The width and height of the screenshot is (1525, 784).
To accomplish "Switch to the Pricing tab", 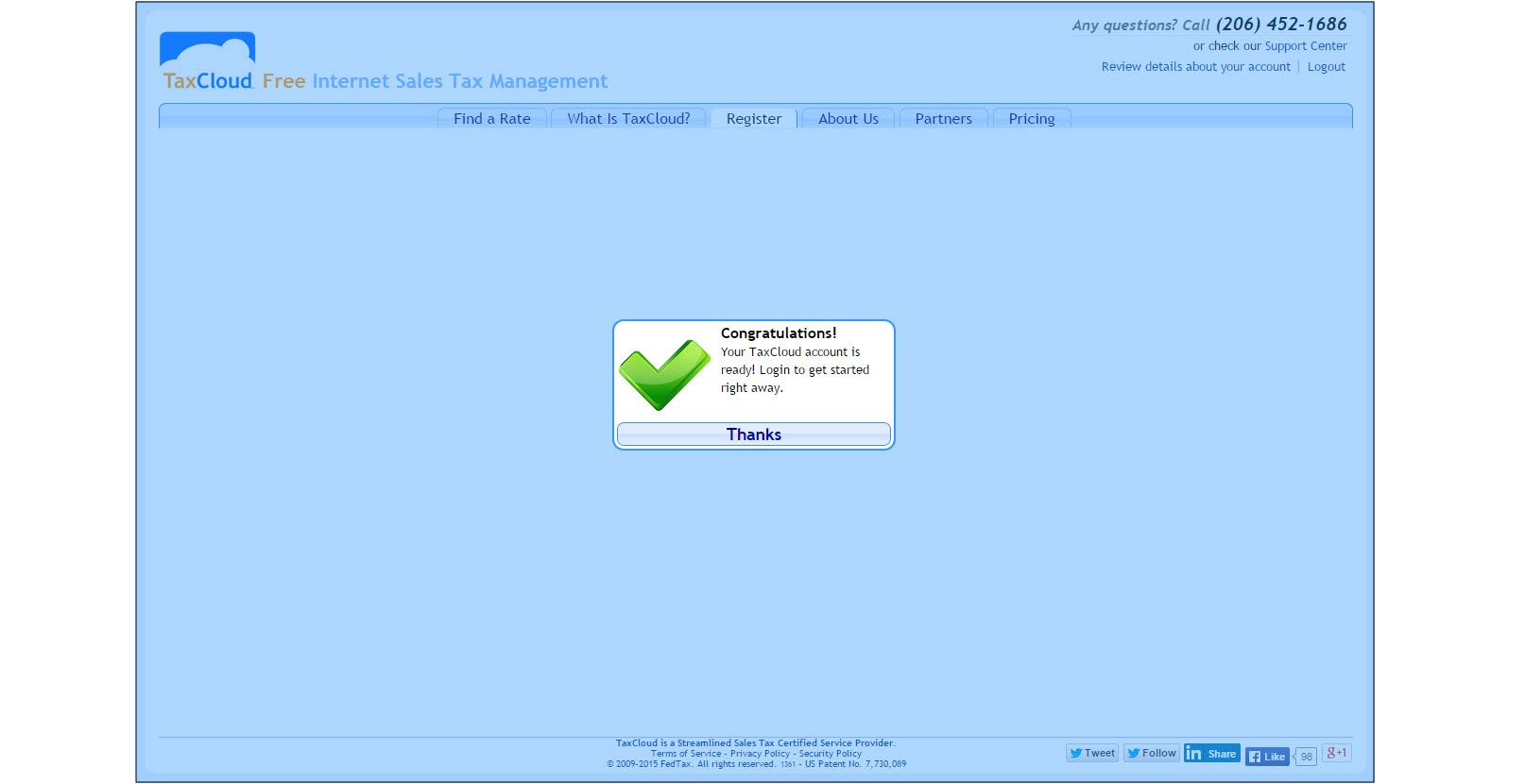I will [1032, 118].
